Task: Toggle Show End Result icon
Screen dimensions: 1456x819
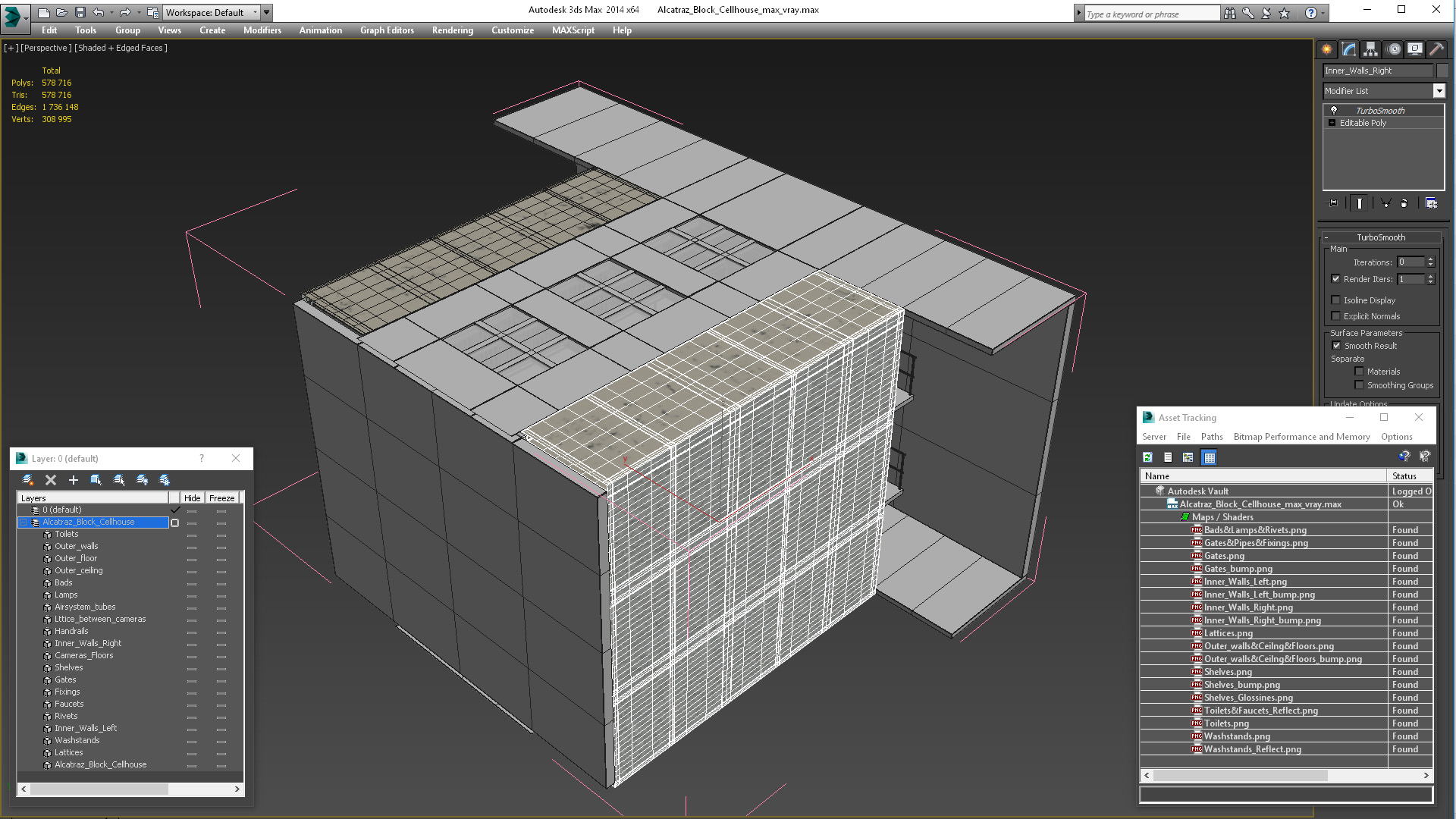Action: pos(1360,203)
